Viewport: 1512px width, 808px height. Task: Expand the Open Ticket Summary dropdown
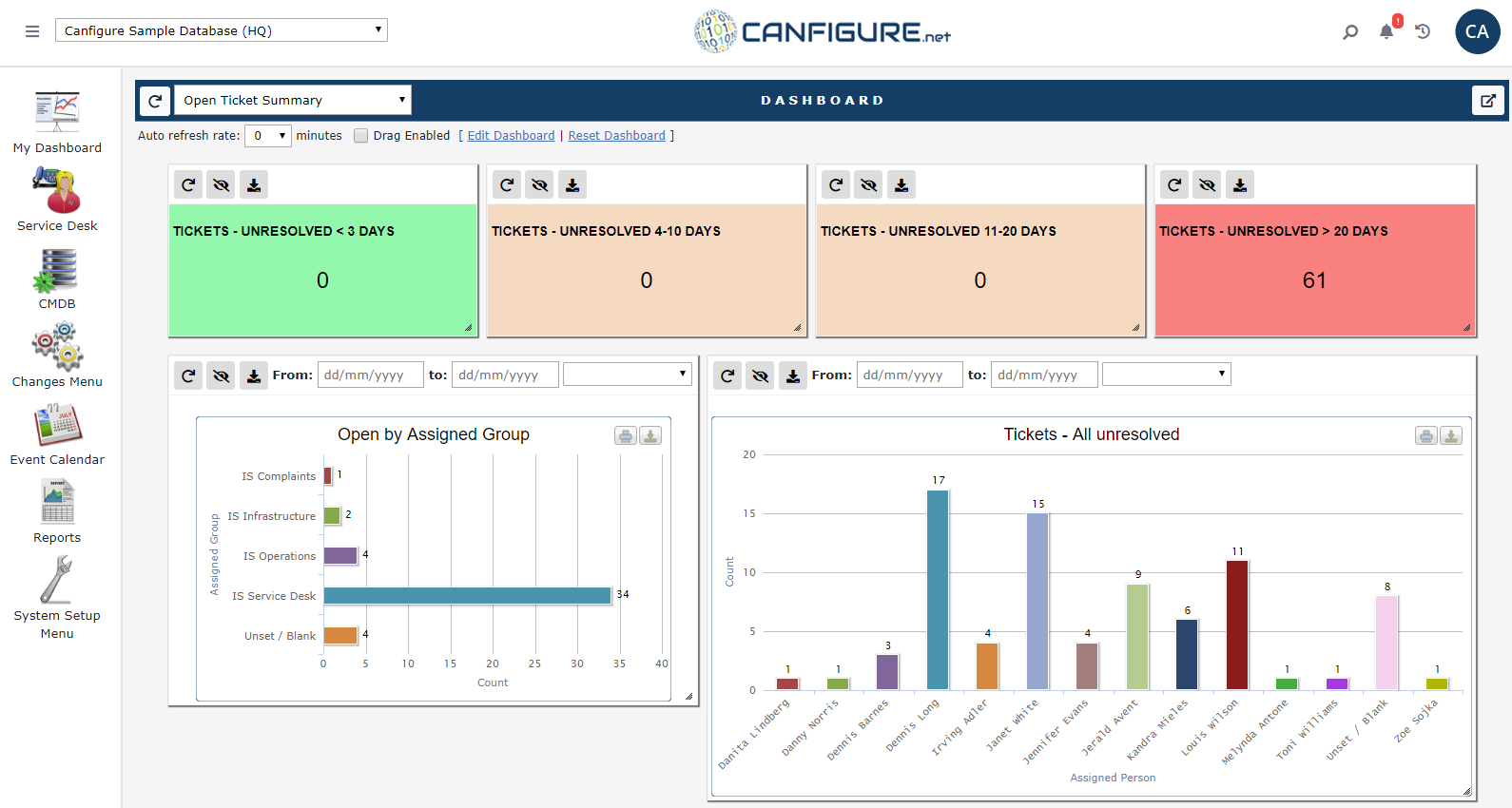(x=293, y=100)
